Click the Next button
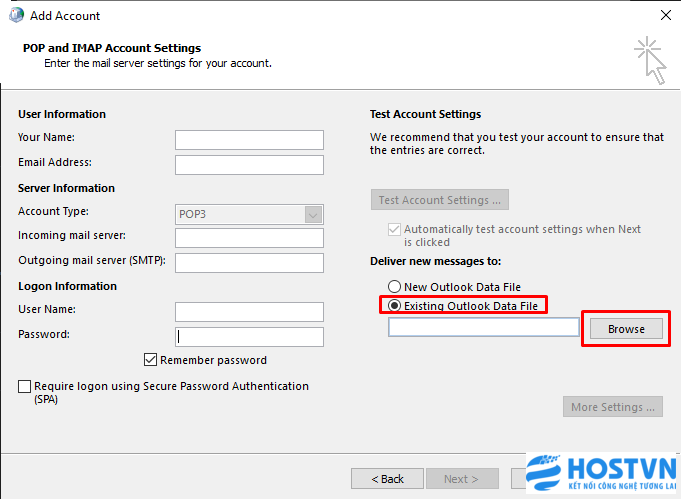Screen dimensions: 681x499 click(462, 479)
